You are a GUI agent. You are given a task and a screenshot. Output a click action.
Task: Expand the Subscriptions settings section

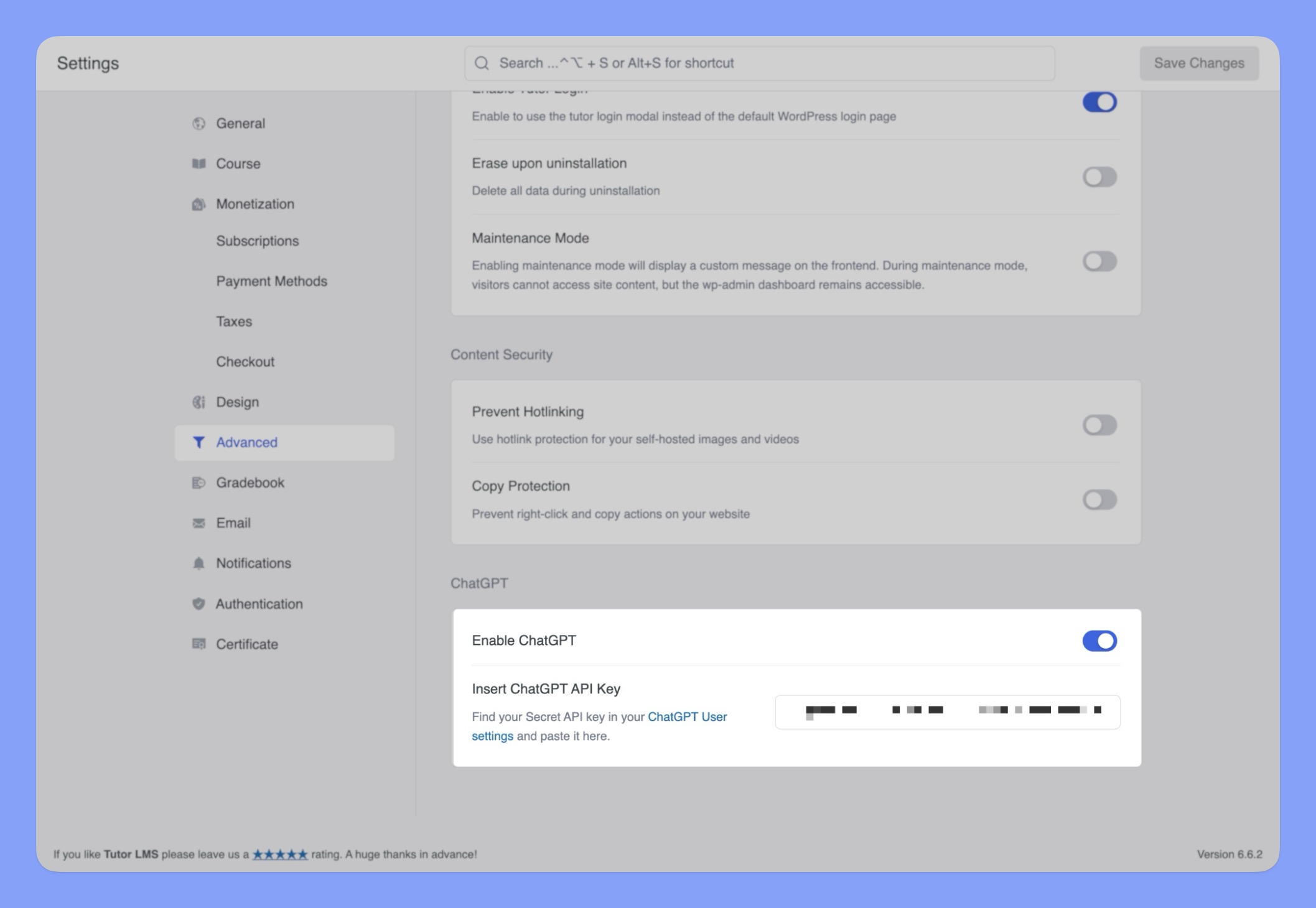coord(258,241)
